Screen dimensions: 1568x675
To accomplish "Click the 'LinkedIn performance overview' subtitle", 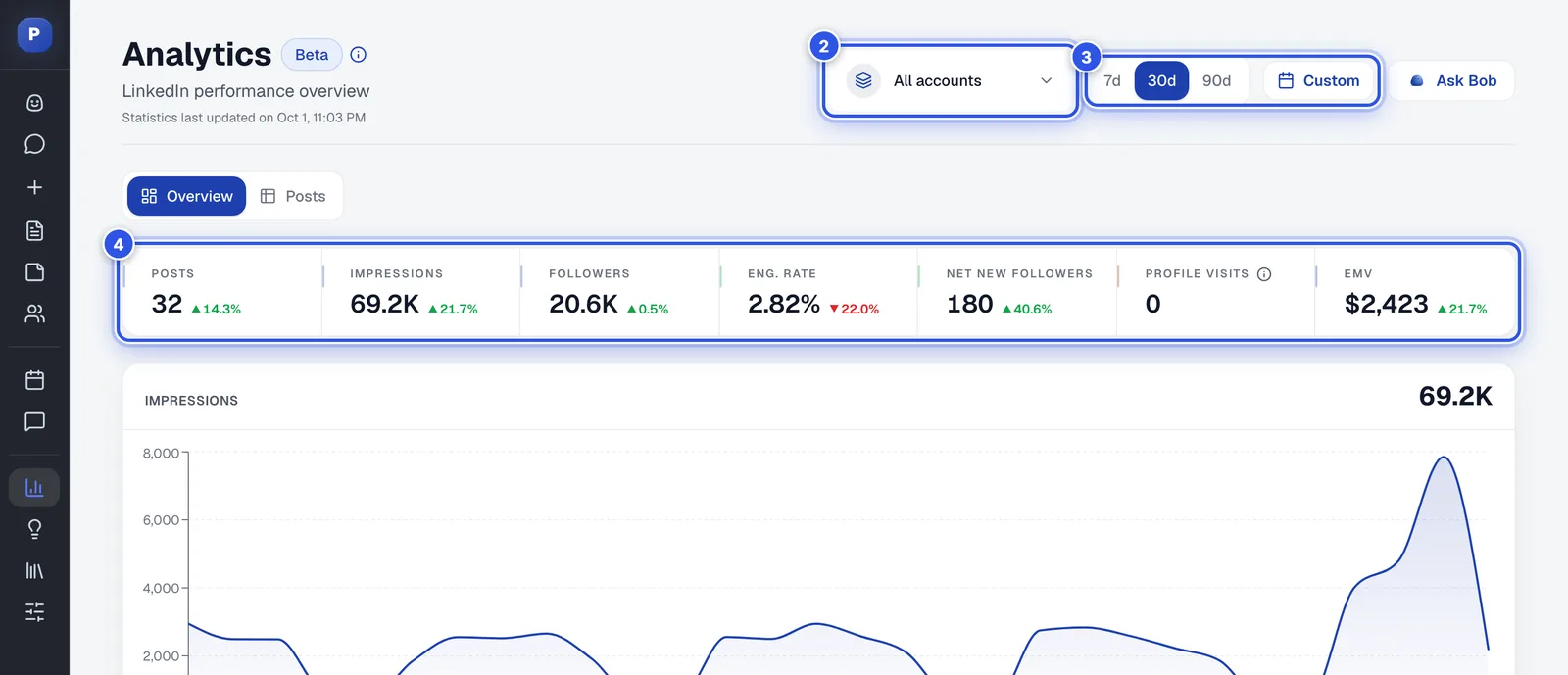I will coord(246,91).
